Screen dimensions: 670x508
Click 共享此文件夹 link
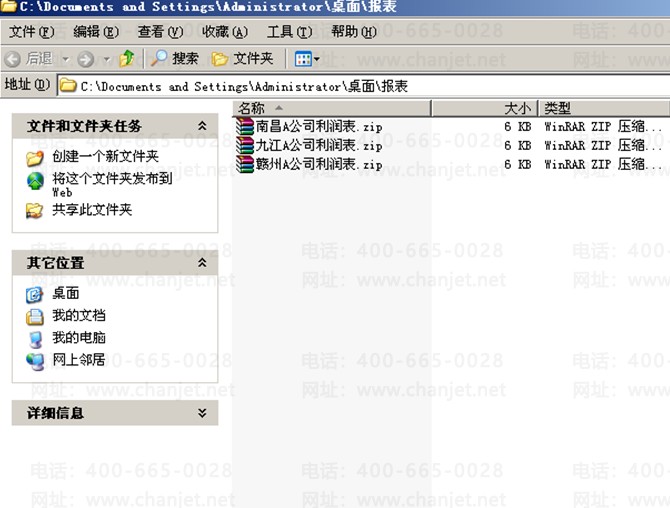pos(92,210)
